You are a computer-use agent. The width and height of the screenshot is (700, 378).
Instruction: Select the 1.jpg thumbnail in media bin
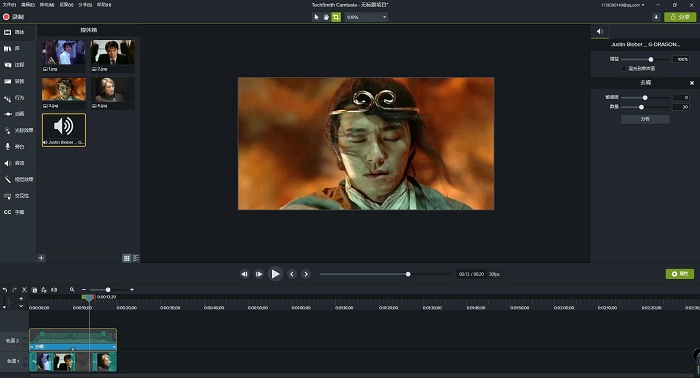(x=64, y=56)
